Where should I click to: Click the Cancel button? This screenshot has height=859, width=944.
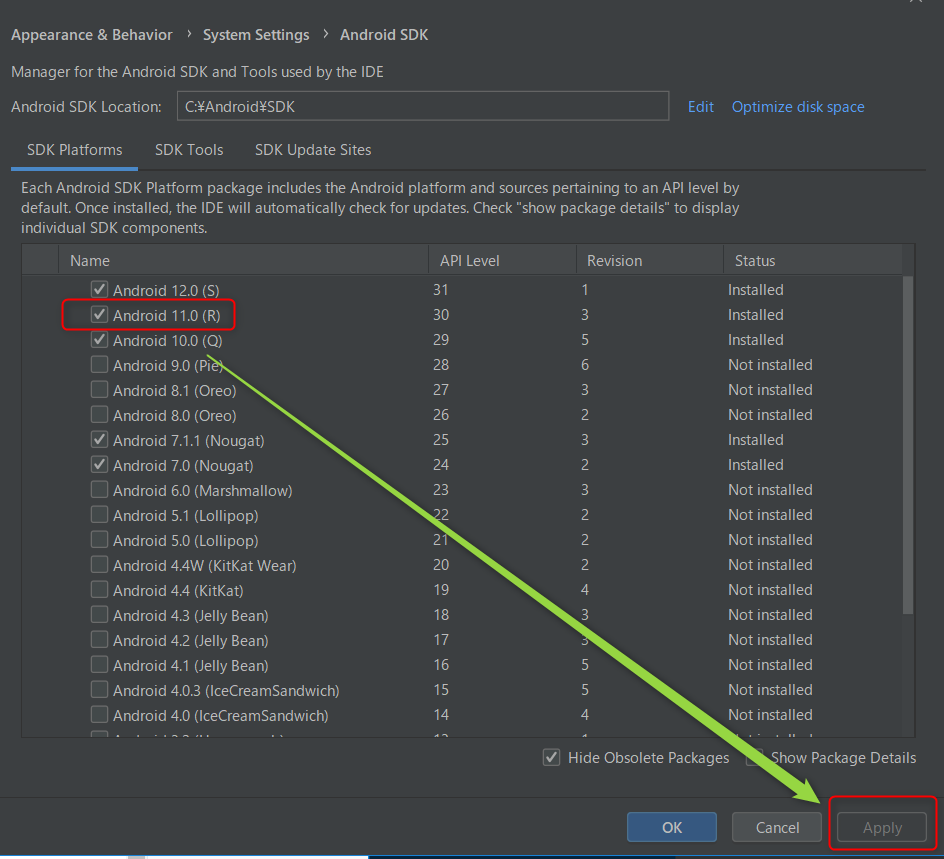coord(777,827)
